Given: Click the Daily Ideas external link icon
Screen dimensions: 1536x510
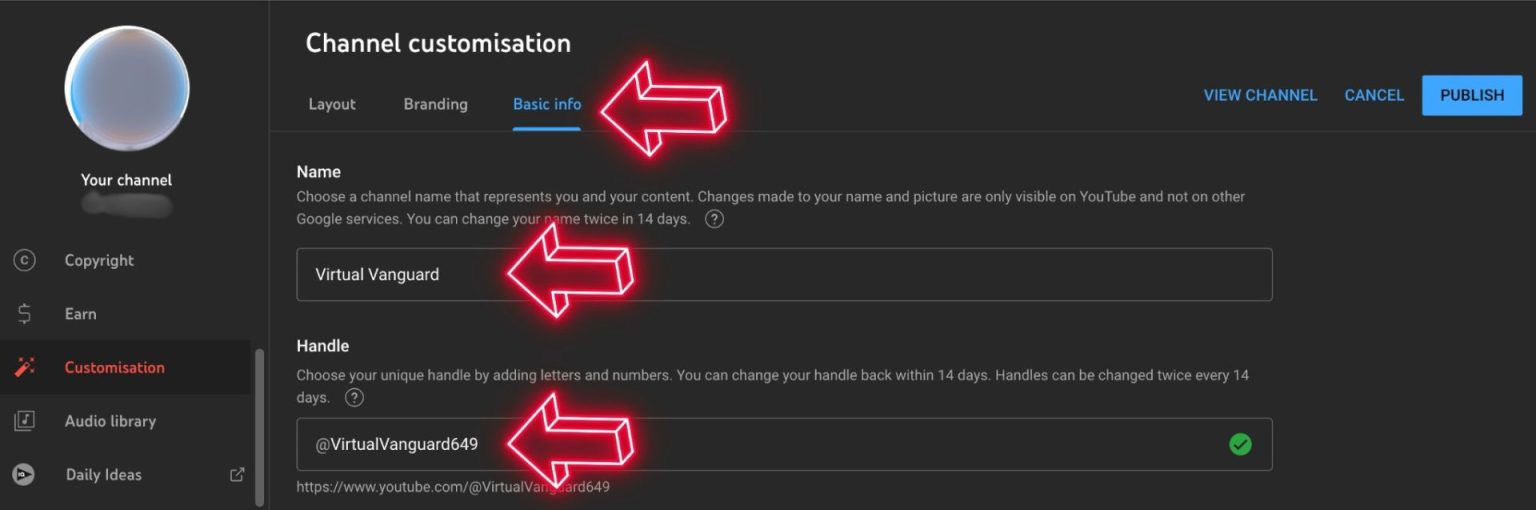Looking at the screenshot, I should (x=237, y=474).
